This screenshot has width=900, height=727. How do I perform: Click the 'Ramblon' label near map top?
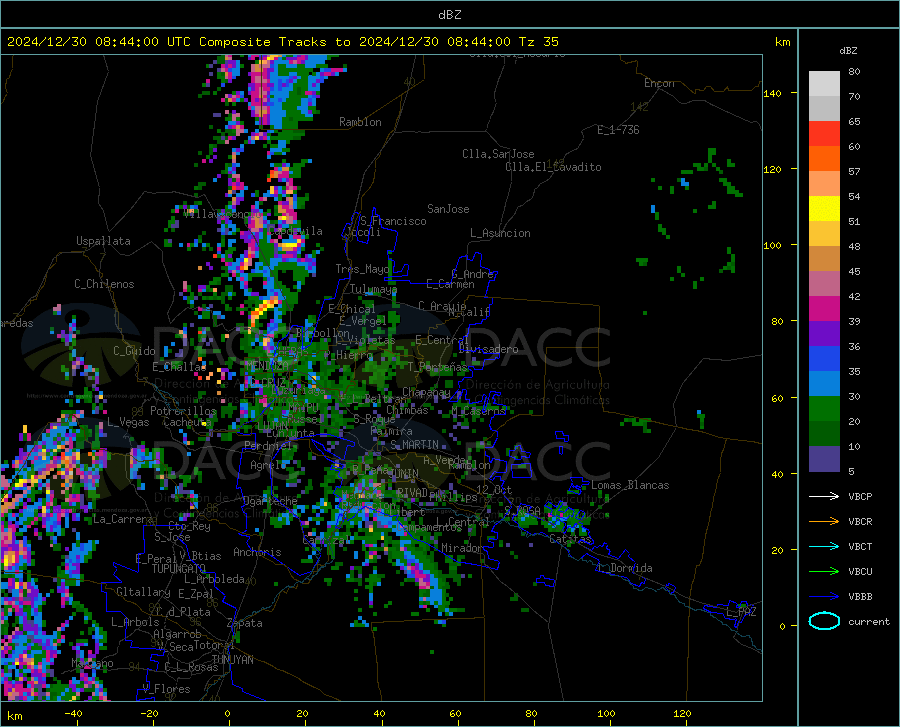pyautogui.click(x=360, y=122)
